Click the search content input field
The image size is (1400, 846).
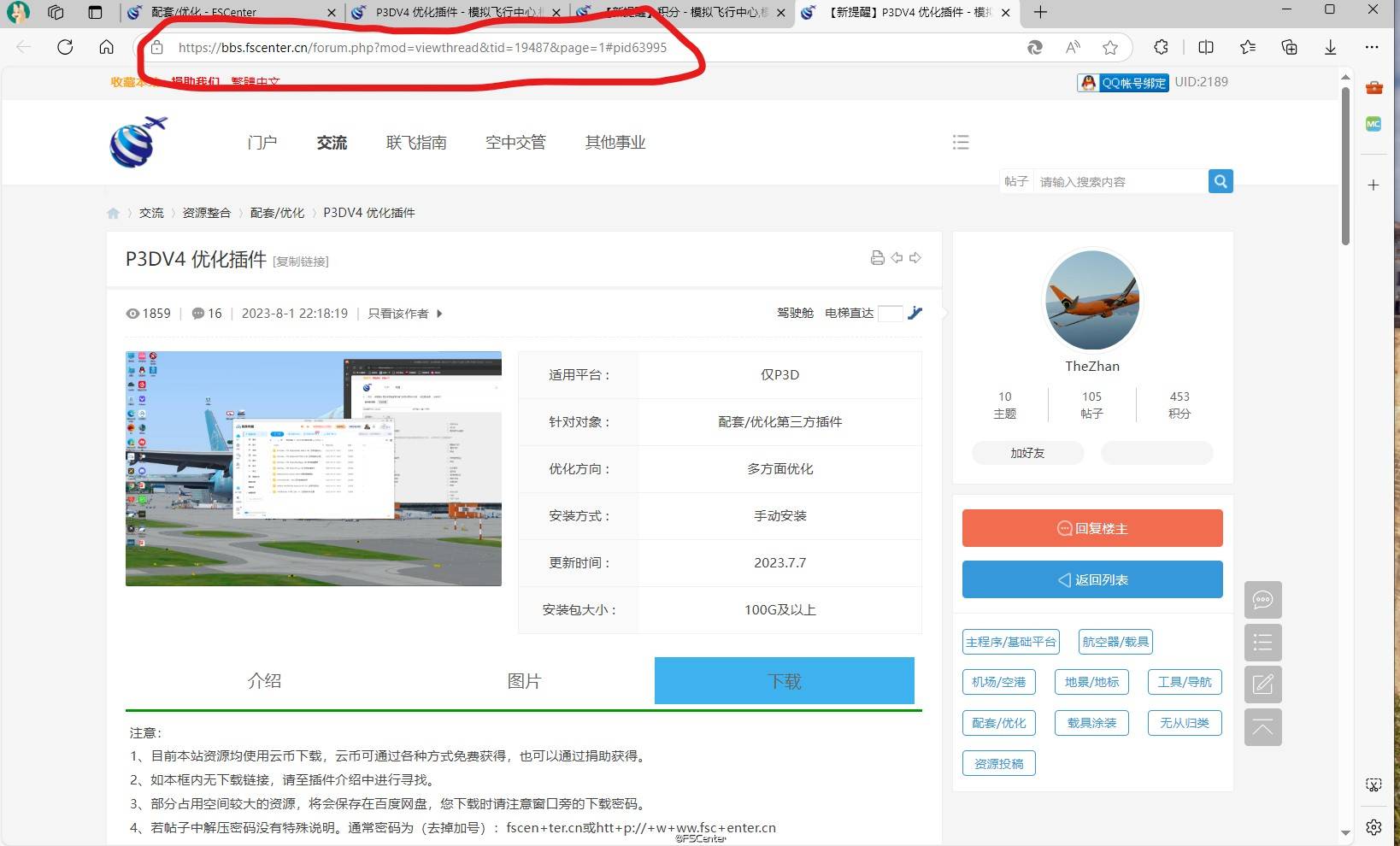coord(1120,181)
